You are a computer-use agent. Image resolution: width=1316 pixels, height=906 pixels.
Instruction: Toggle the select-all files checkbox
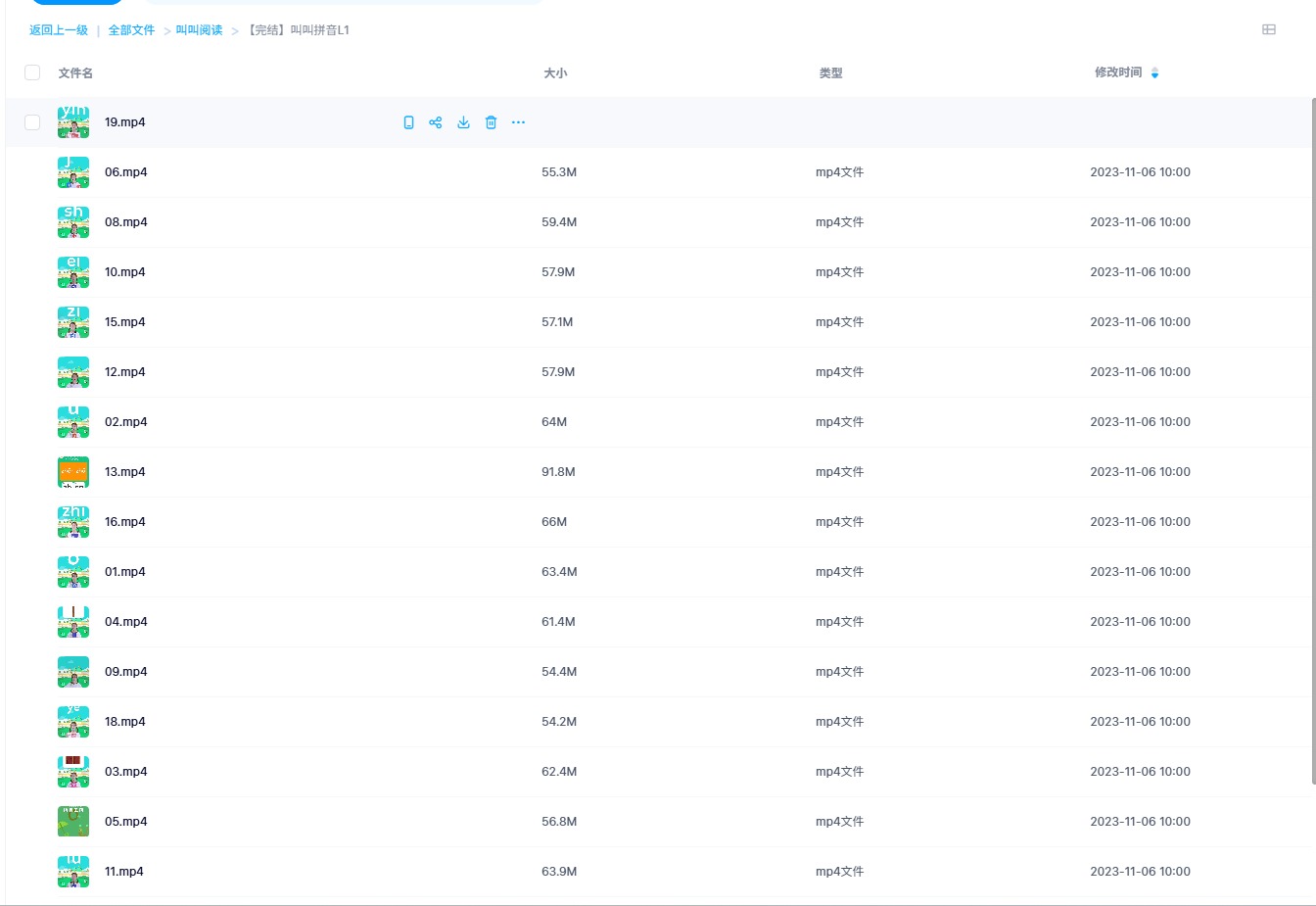coord(32,72)
